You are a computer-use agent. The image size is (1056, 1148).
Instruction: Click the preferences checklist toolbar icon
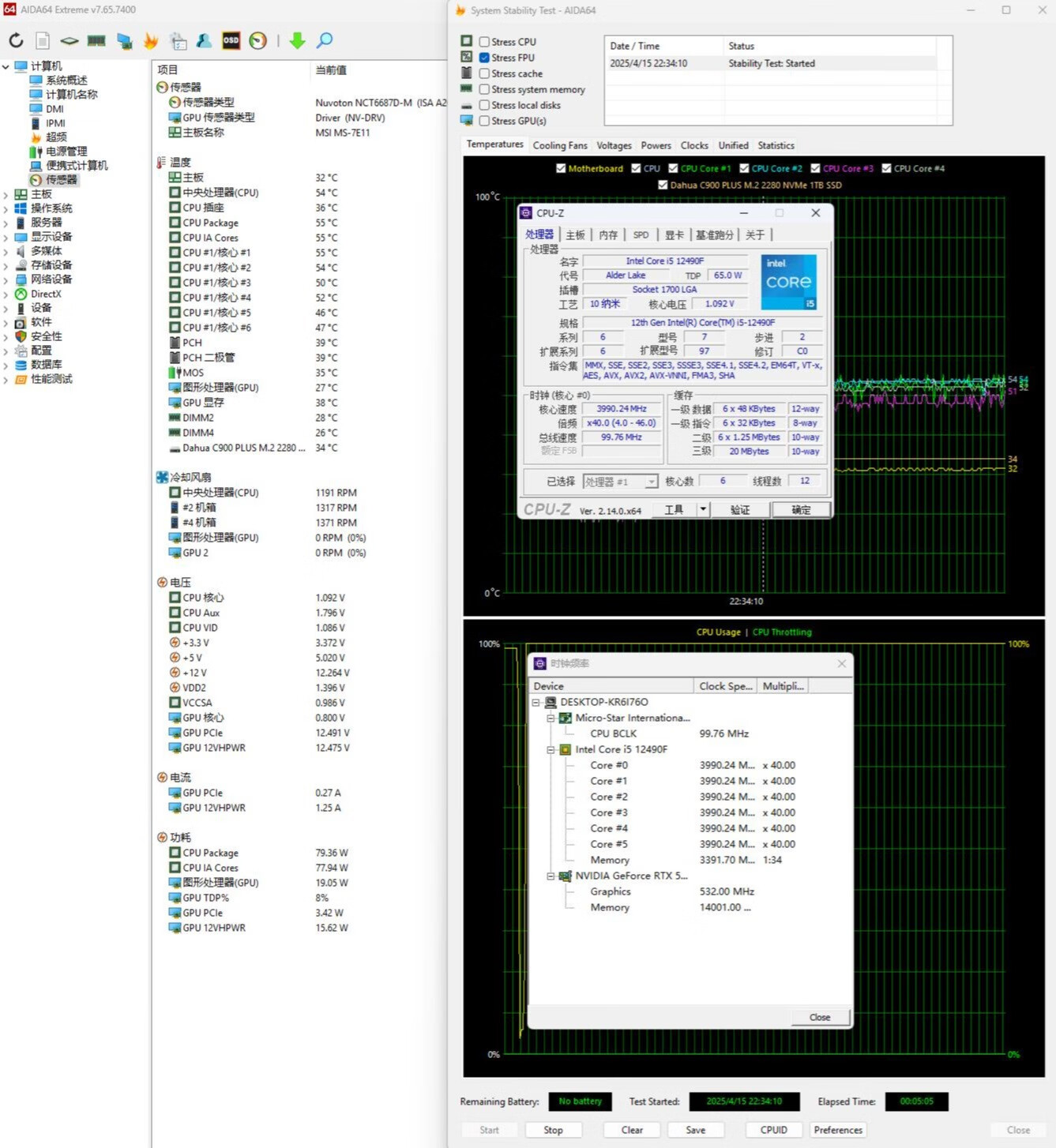tap(179, 40)
